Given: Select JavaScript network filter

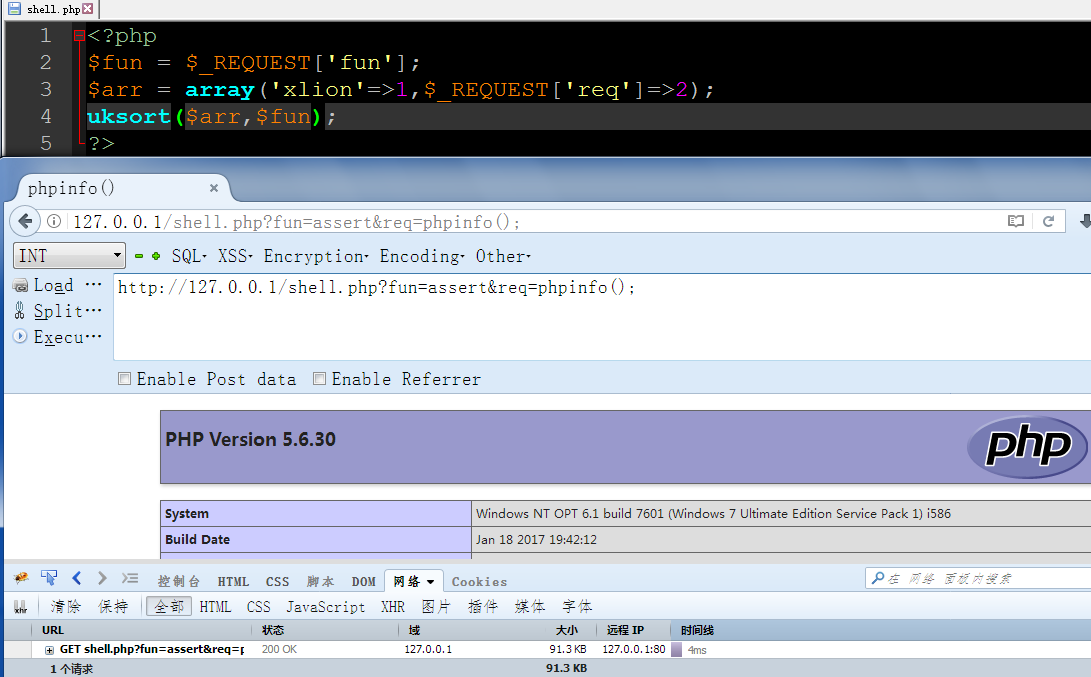Looking at the screenshot, I should click(x=326, y=607).
